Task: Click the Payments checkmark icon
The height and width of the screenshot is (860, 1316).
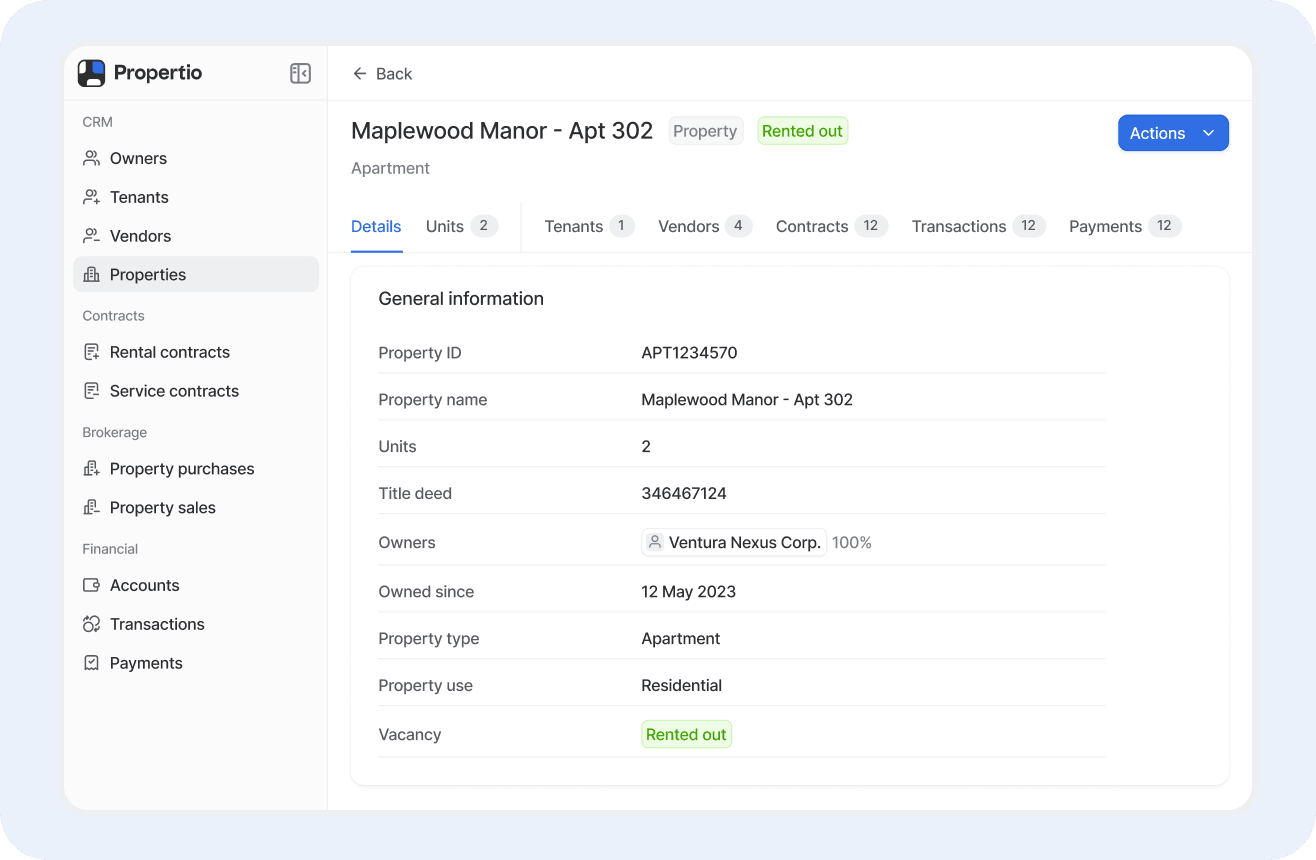Action: (x=92, y=663)
